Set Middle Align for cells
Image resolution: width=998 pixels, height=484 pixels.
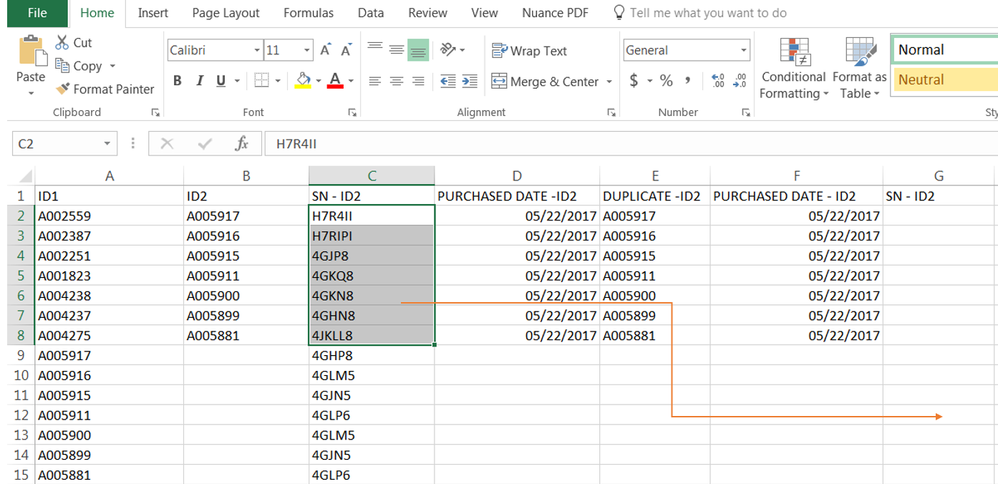[397, 50]
